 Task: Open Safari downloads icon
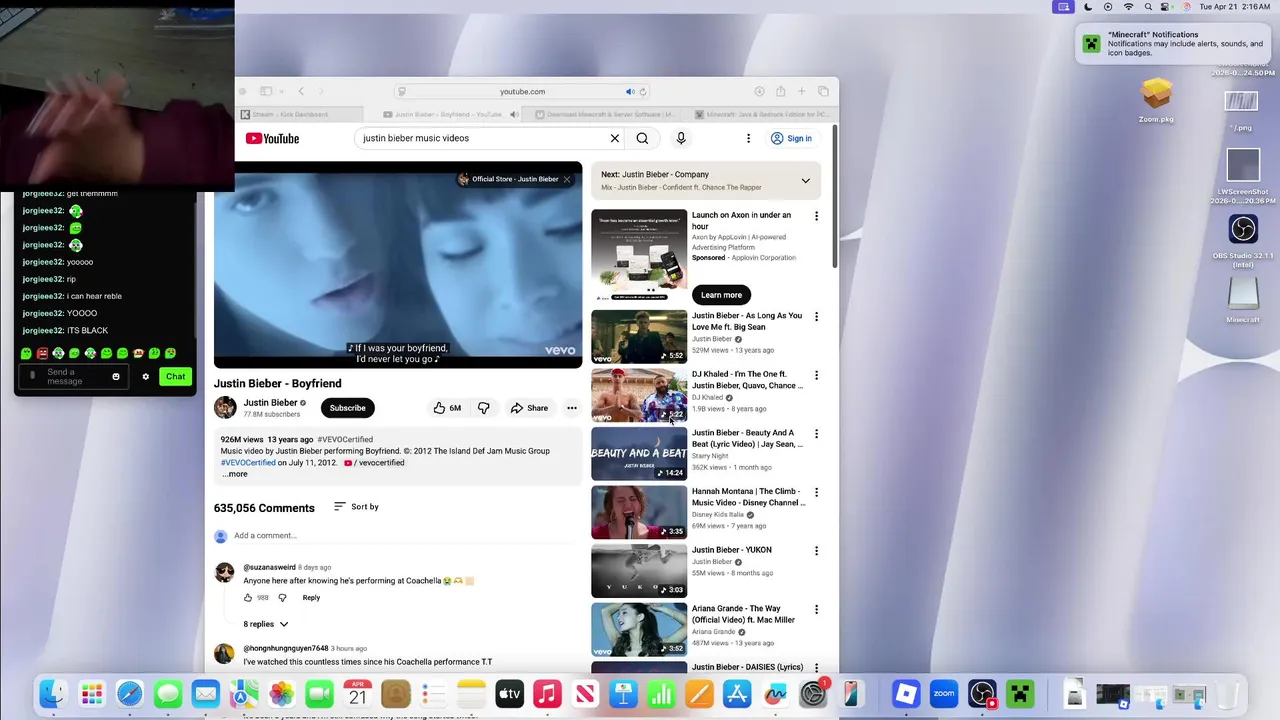(x=759, y=91)
